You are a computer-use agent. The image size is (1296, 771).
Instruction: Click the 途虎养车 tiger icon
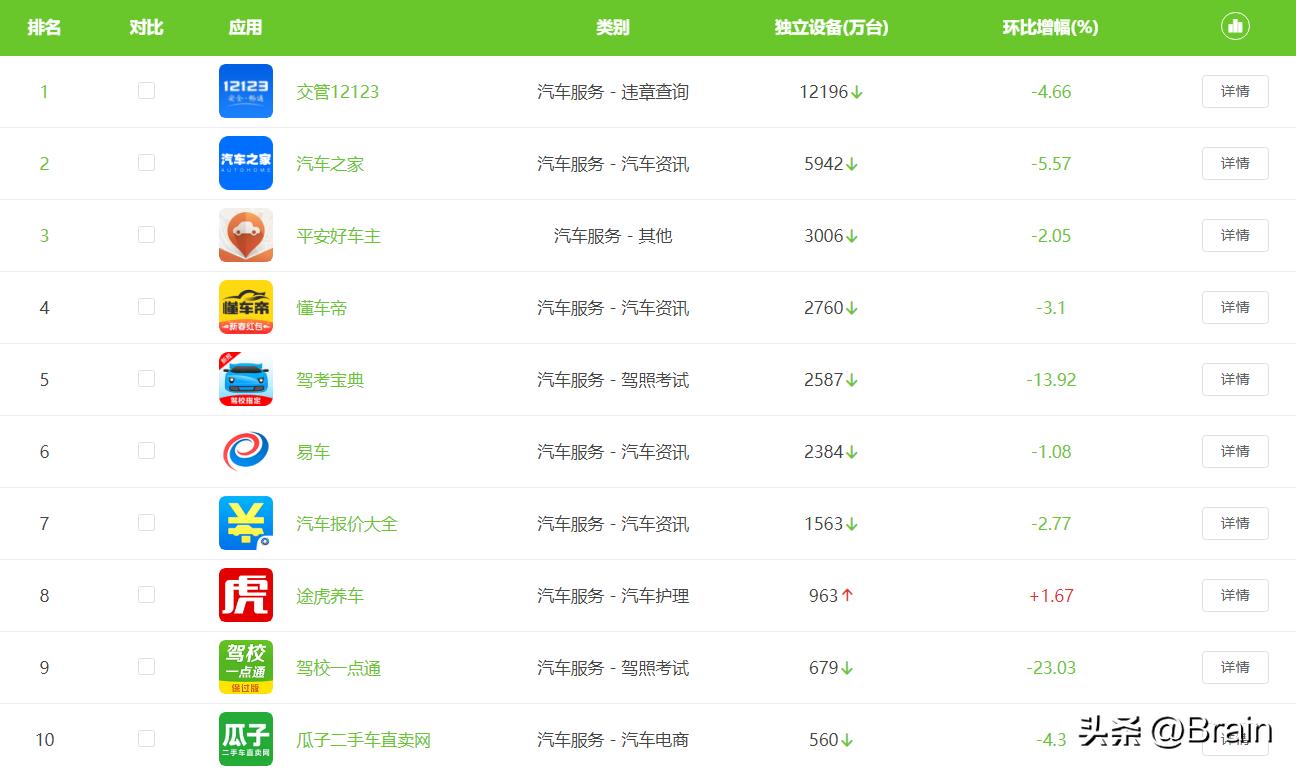(245, 595)
